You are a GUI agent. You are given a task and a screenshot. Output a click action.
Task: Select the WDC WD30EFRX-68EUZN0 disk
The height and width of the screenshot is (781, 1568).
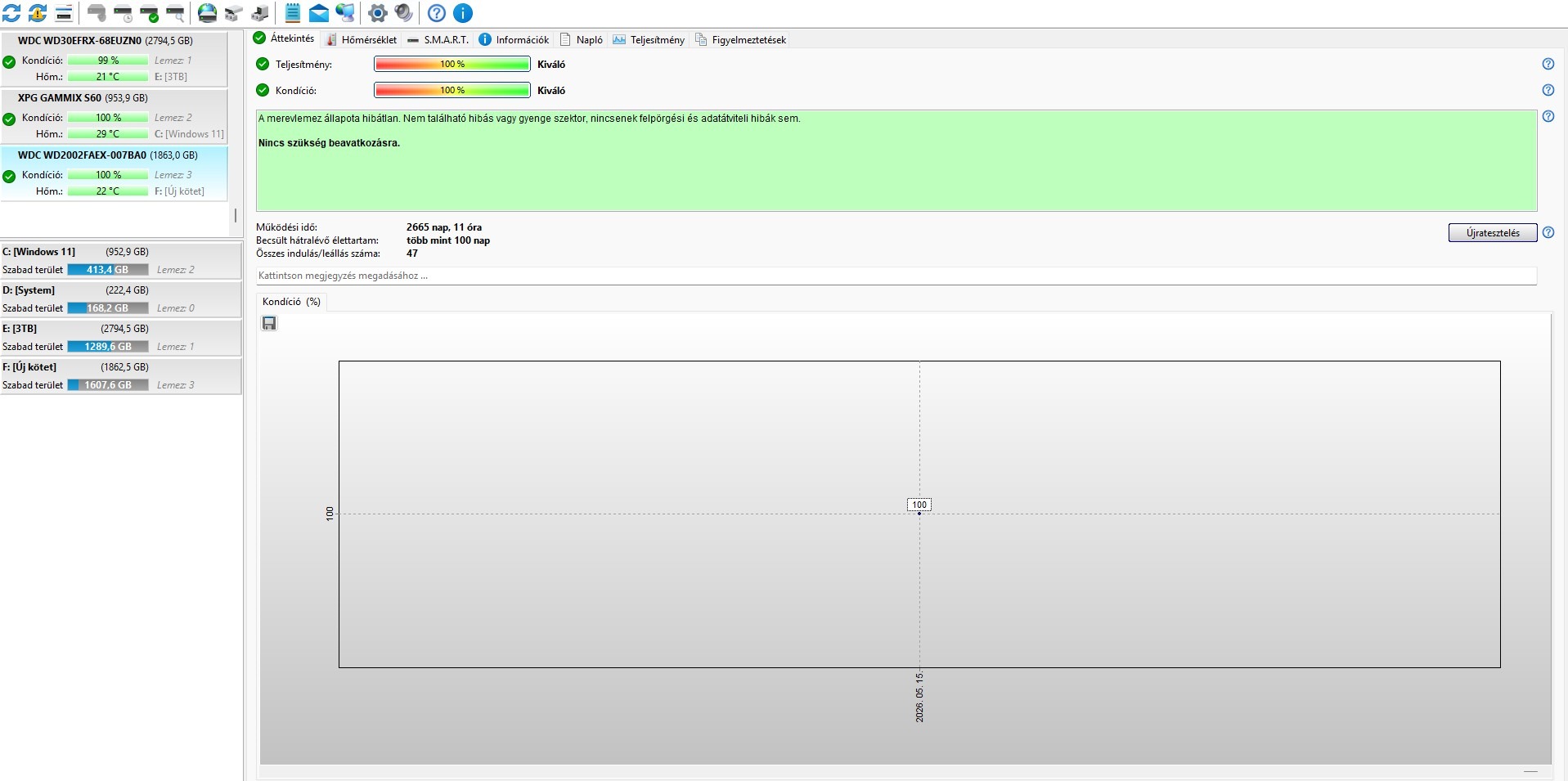click(x=114, y=58)
